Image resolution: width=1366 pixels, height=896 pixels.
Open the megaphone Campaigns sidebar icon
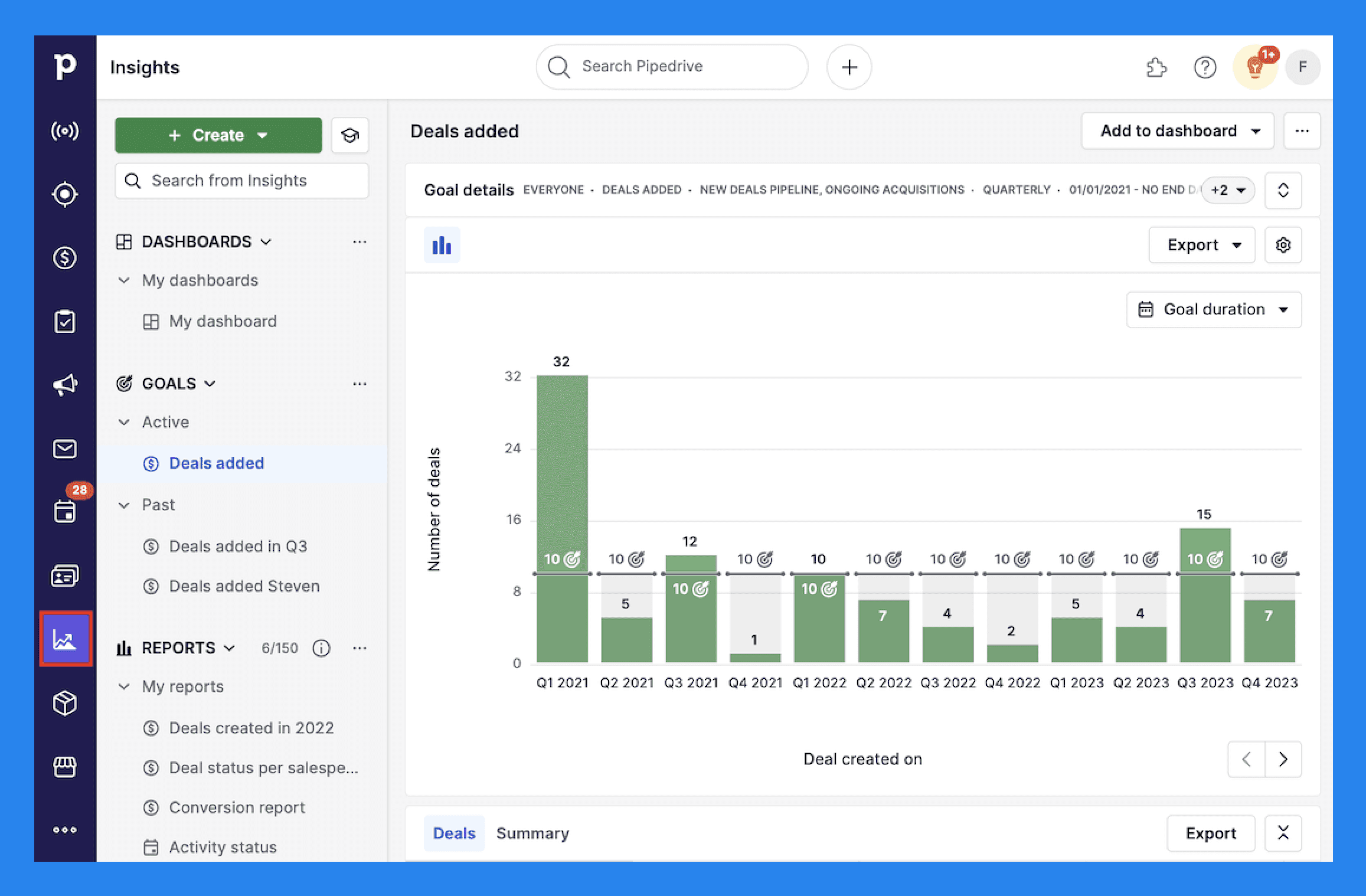click(x=65, y=385)
